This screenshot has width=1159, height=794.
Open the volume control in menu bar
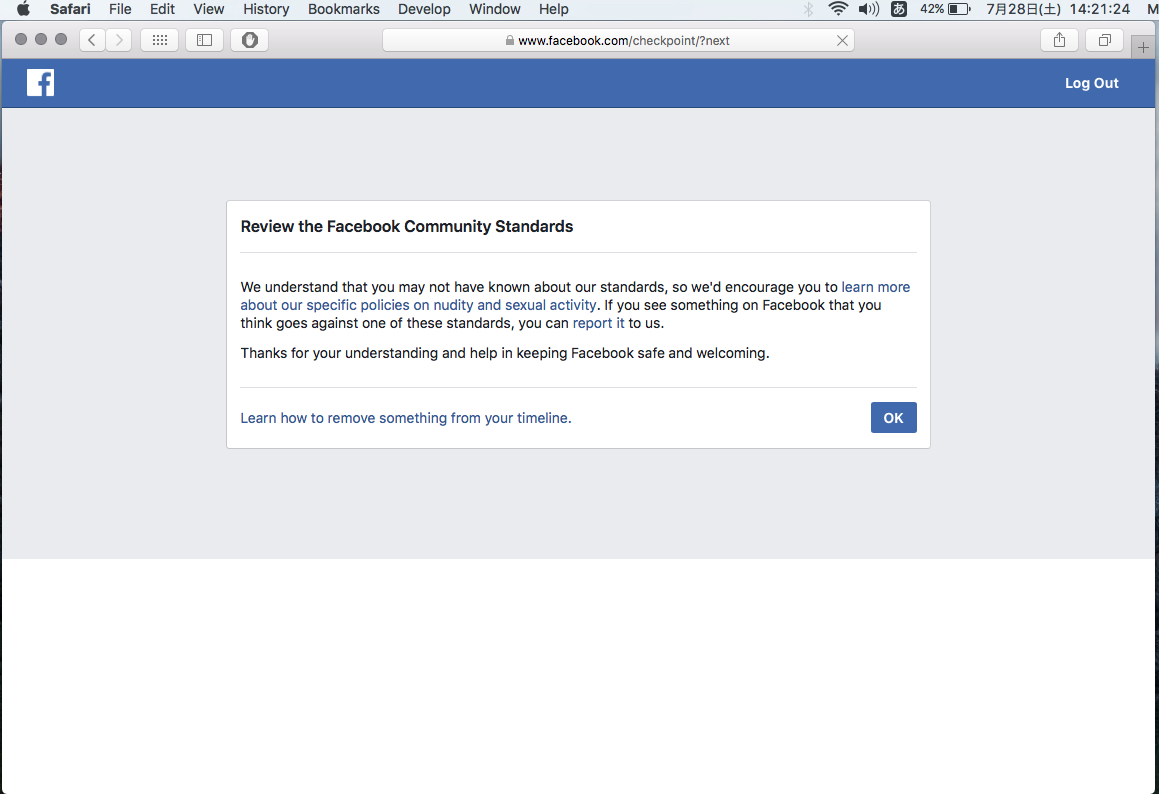pyautogui.click(x=869, y=9)
